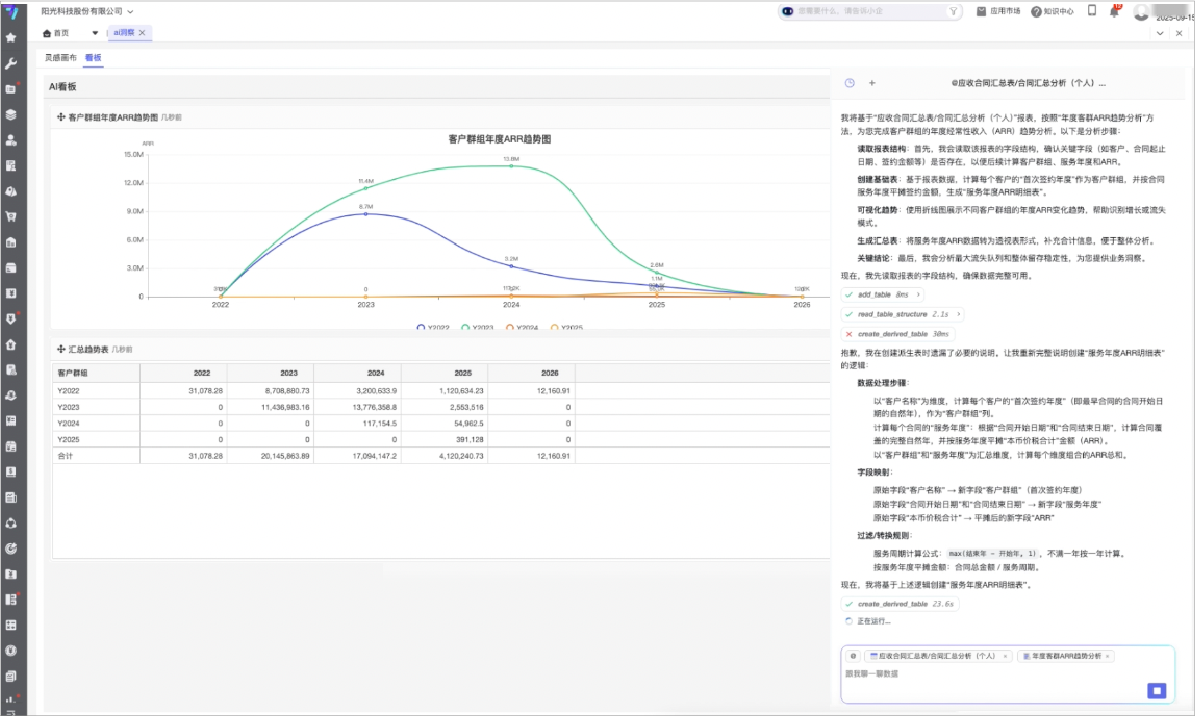Start a new chat with the plus icon

point(872,83)
